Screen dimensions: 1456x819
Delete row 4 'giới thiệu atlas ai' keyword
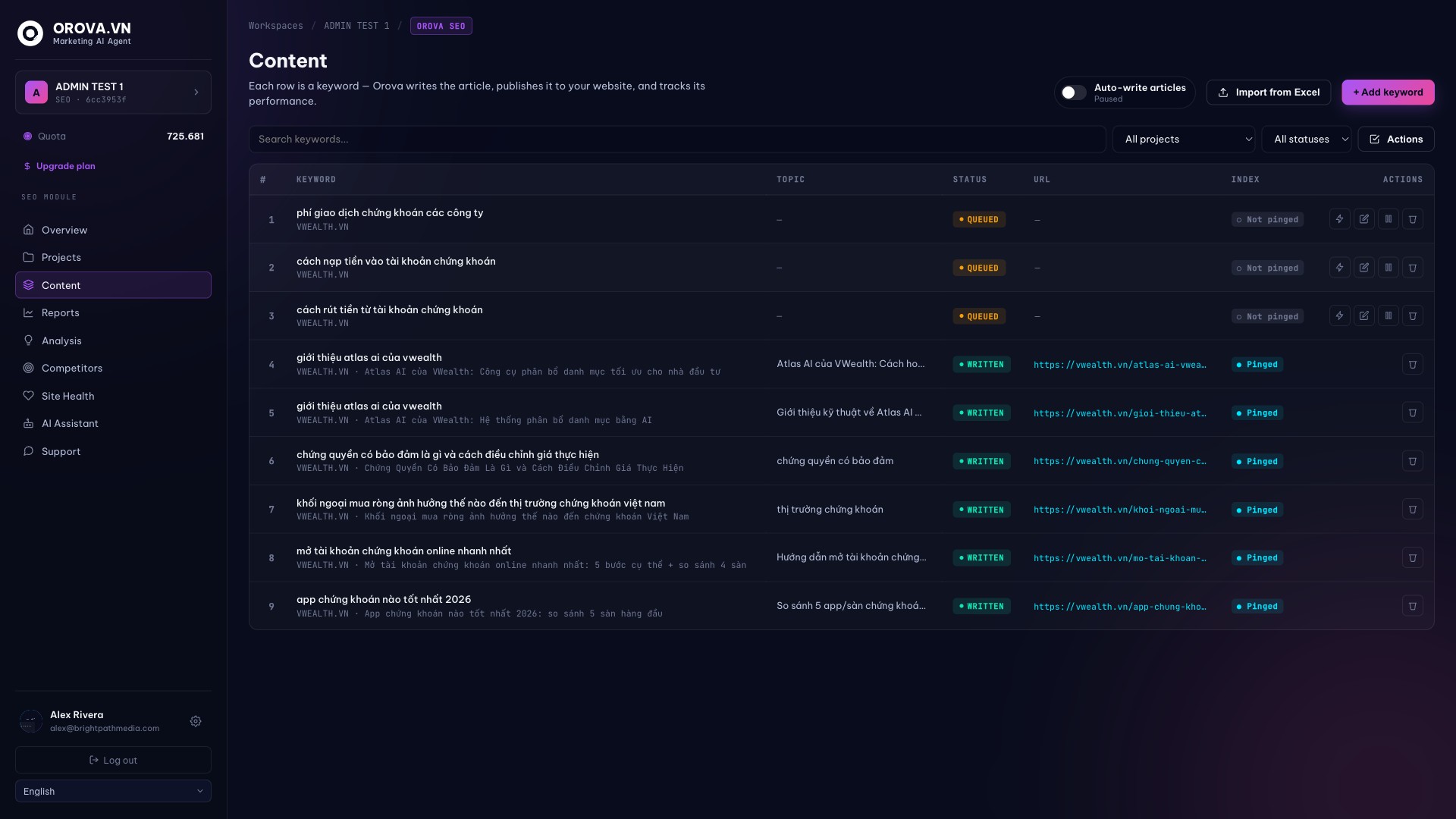point(1413,365)
